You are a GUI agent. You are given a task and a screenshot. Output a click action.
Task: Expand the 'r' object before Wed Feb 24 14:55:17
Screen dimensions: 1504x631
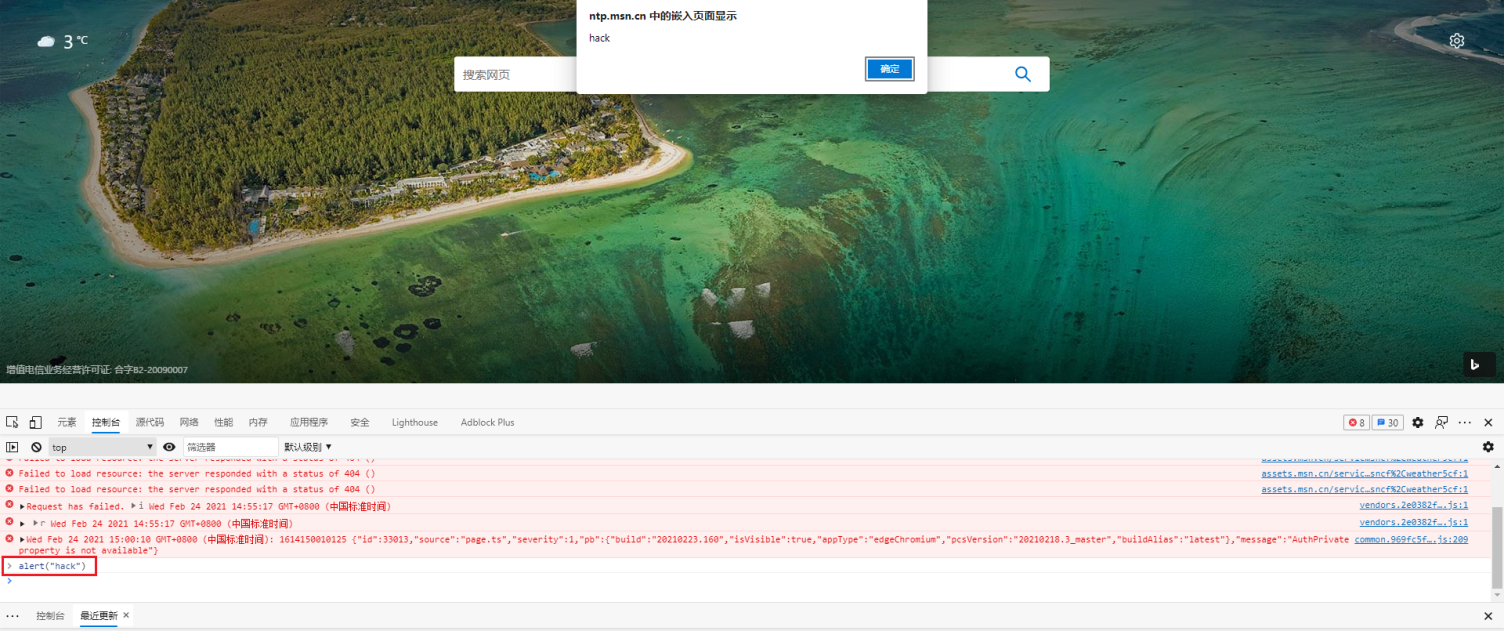click(36, 523)
